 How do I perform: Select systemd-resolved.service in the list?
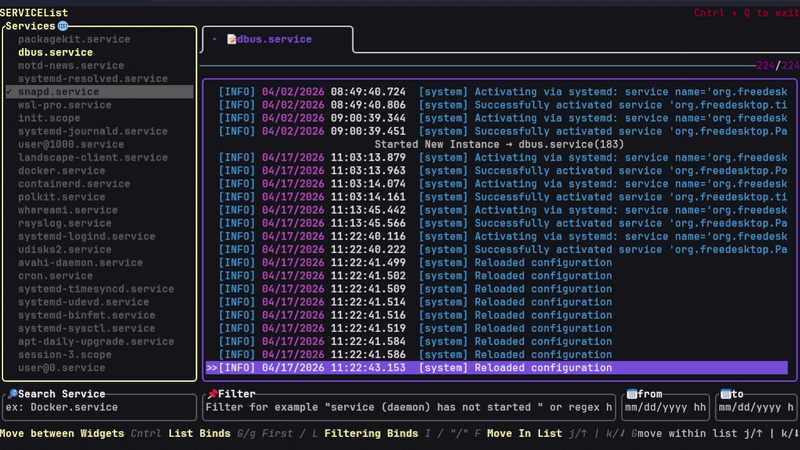click(x=99, y=79)
